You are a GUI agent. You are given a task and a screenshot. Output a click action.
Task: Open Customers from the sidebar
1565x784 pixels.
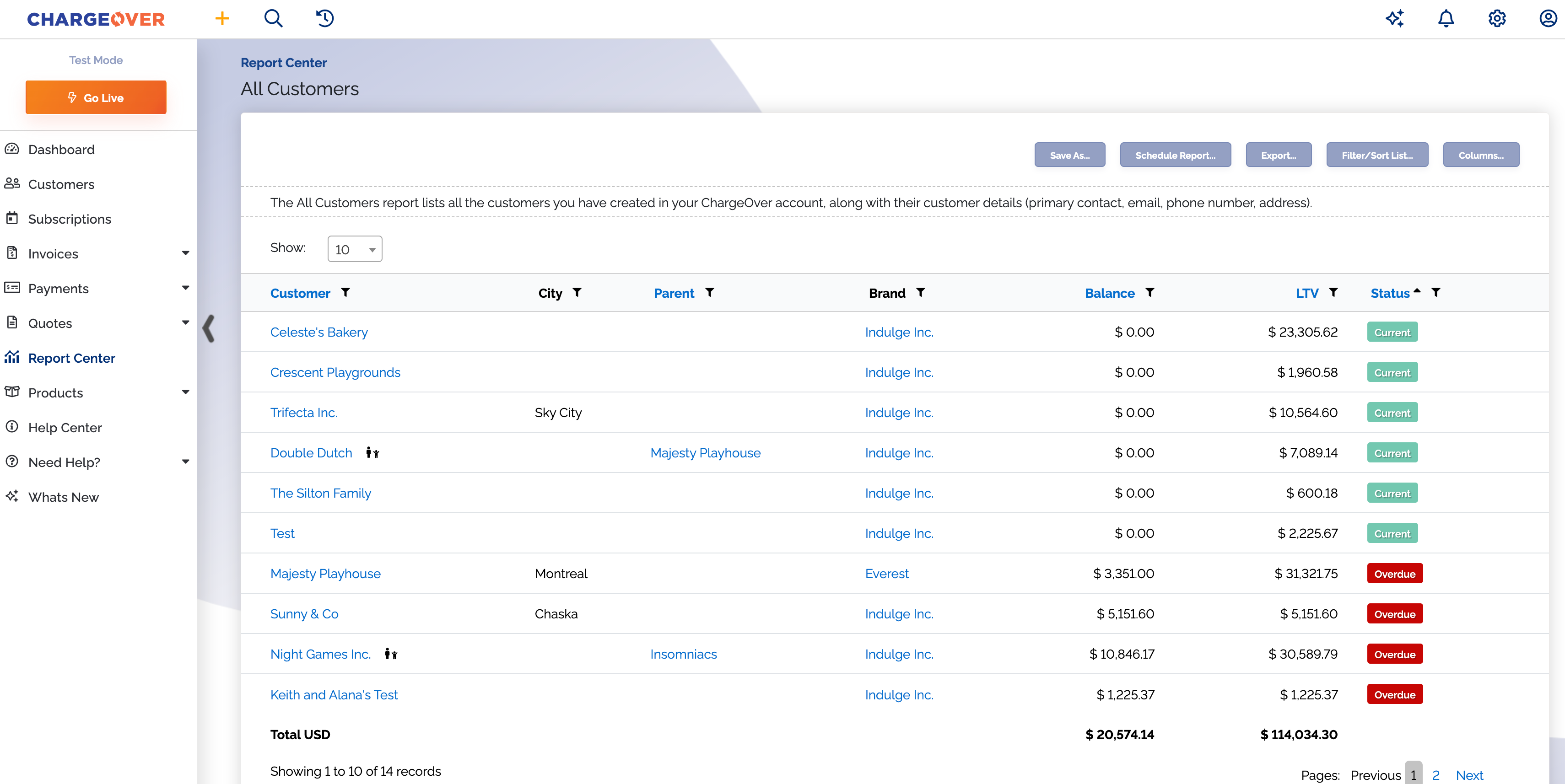[x=61, y=184]
